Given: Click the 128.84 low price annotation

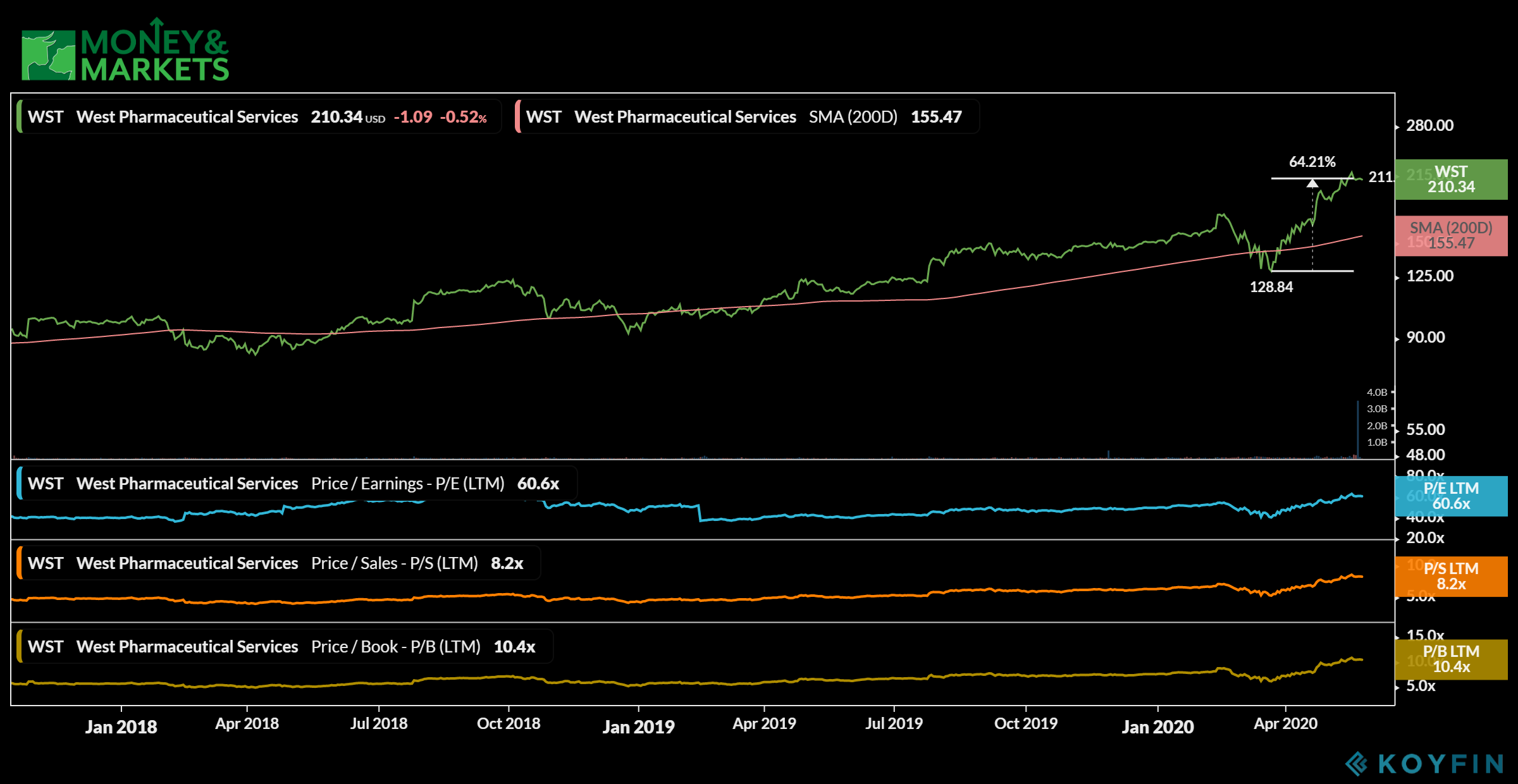Looking at the screenshot, I should point(1271,287).
